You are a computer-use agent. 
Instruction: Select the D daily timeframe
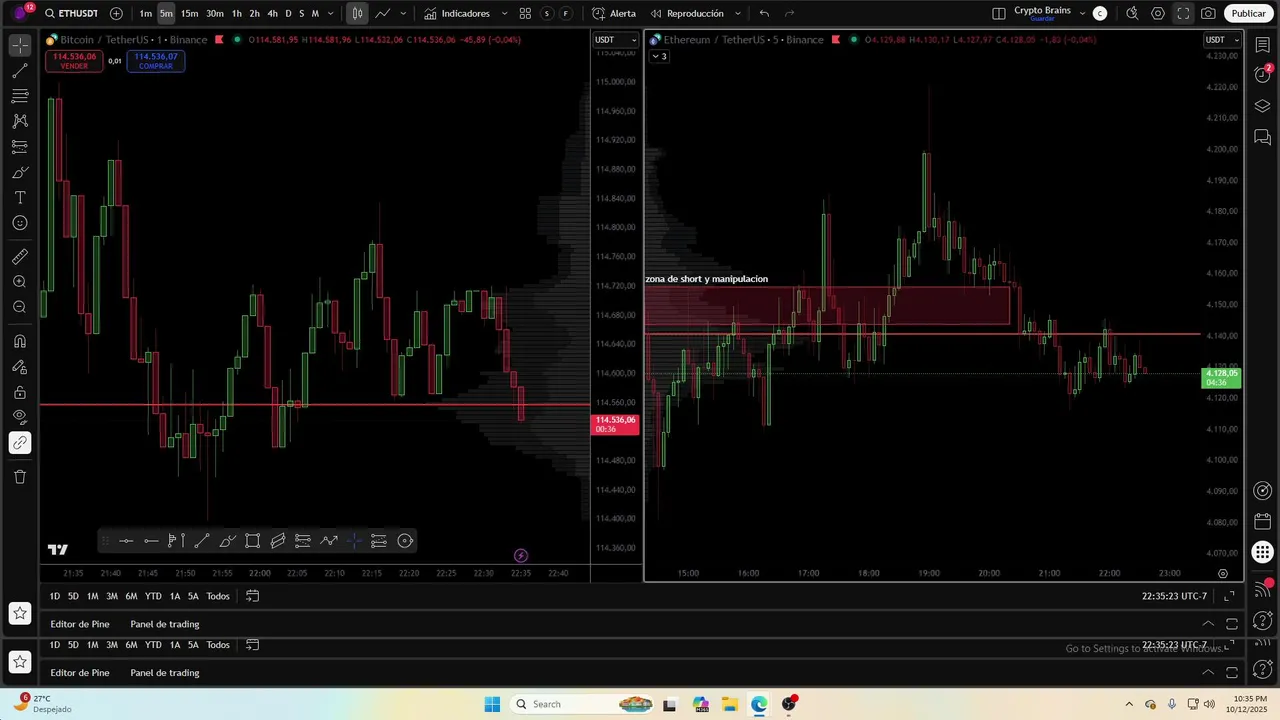coord(288,13)
